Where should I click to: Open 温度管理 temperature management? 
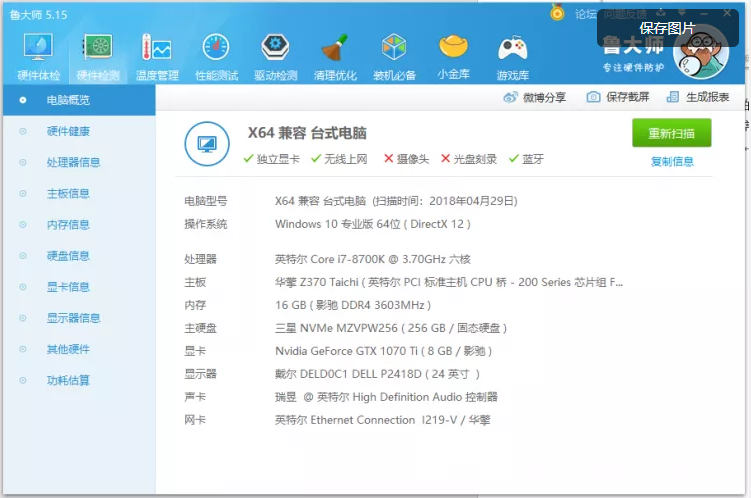point(157,57)
